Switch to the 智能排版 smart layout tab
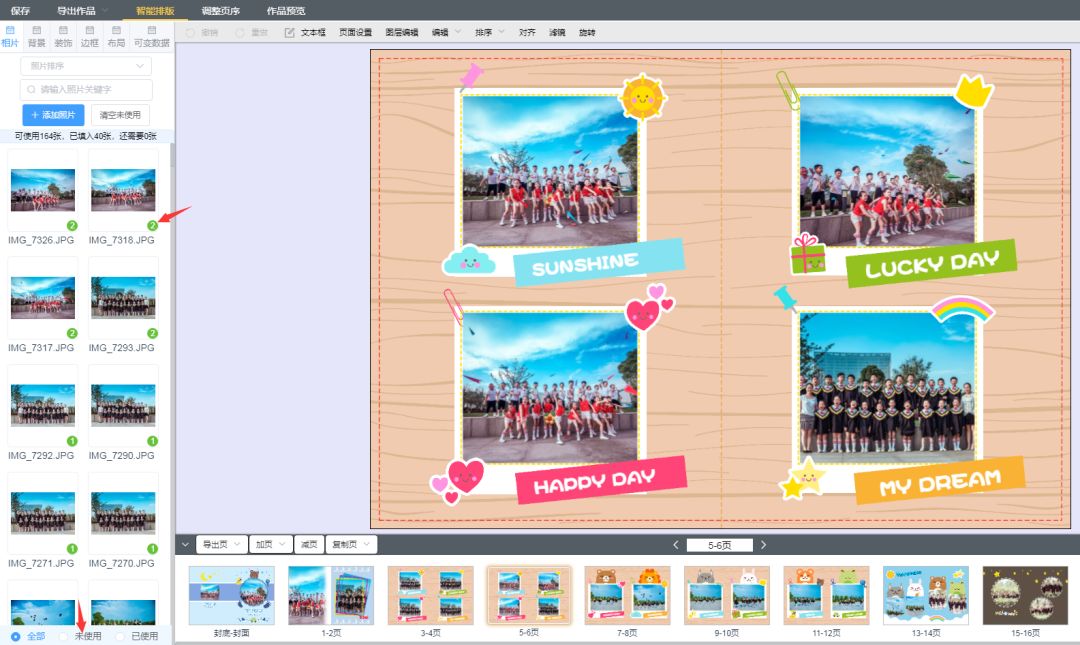1080x645 pixels. point(155,10)
